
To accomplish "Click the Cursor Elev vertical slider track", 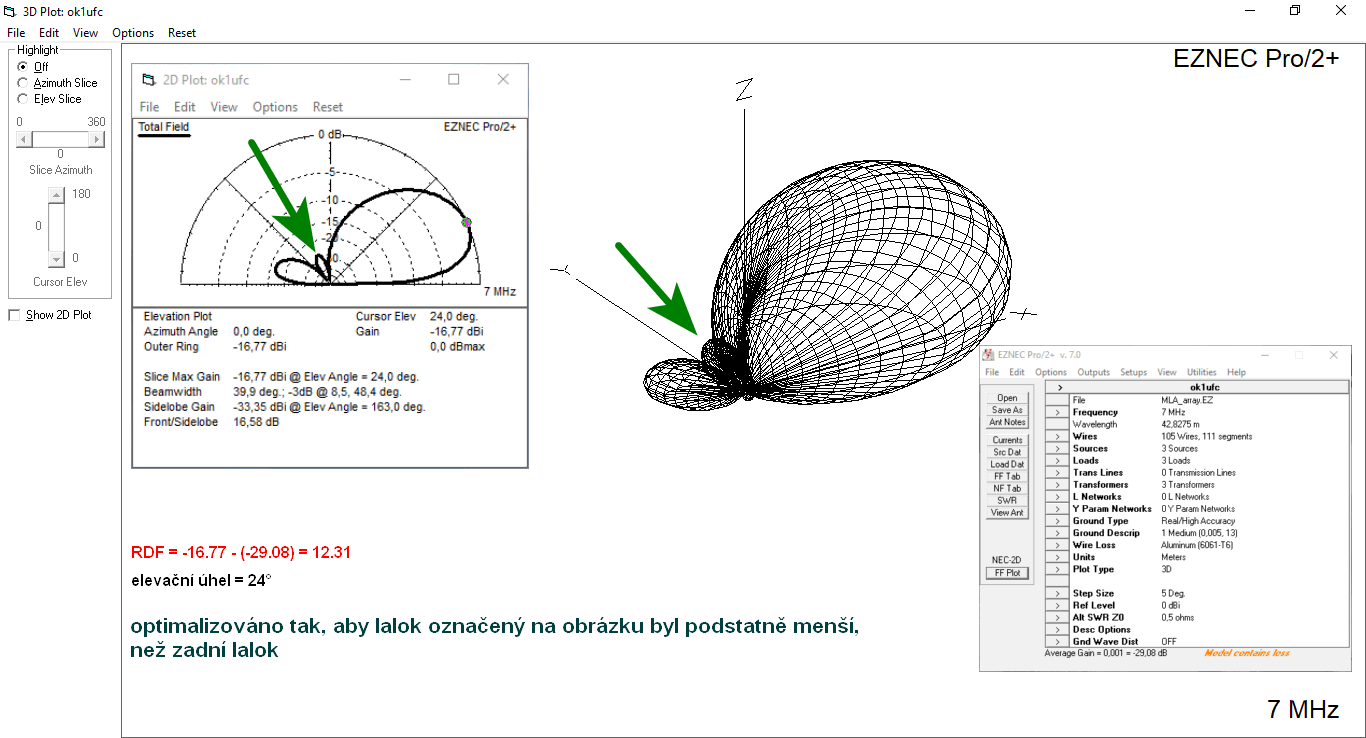I will [x=57, y=227].
